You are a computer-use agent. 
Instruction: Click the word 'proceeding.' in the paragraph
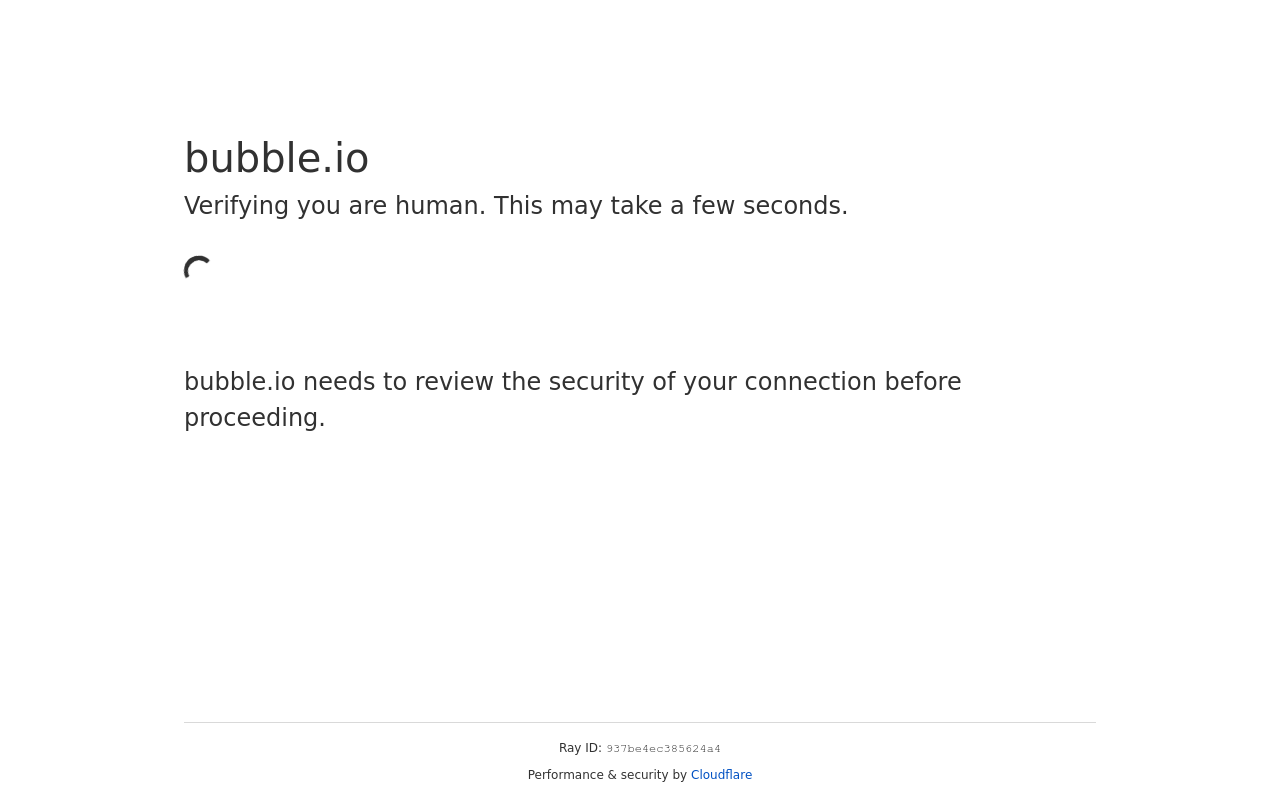pyautogui.click(x=255, y=418)
